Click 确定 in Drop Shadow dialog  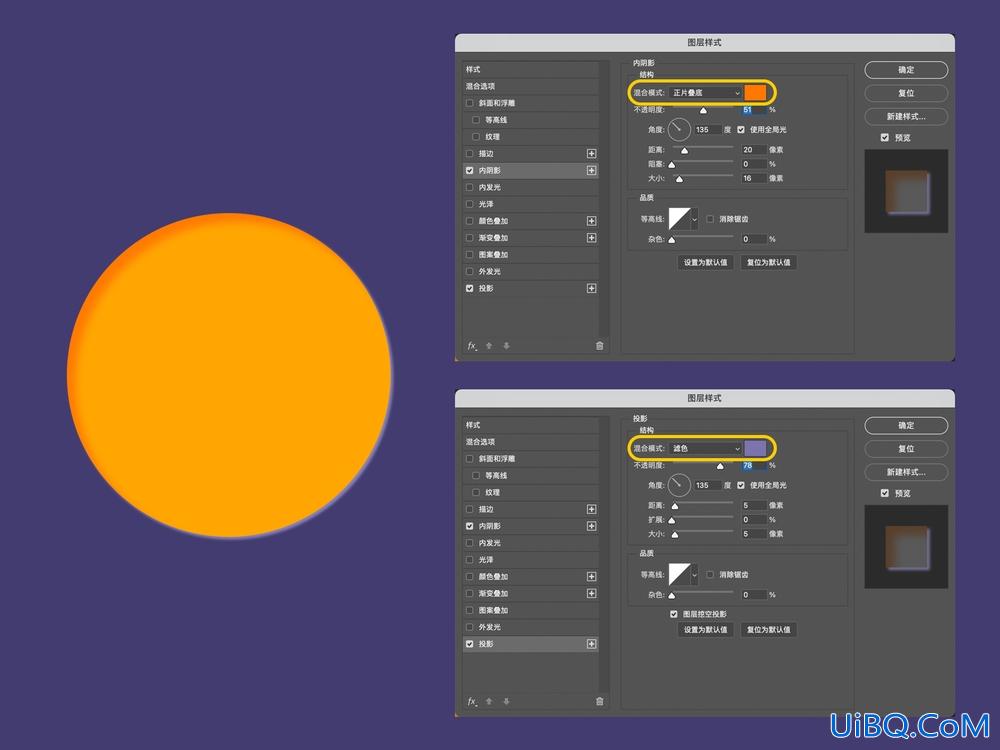pyautogui.click(x=906, y=426)
